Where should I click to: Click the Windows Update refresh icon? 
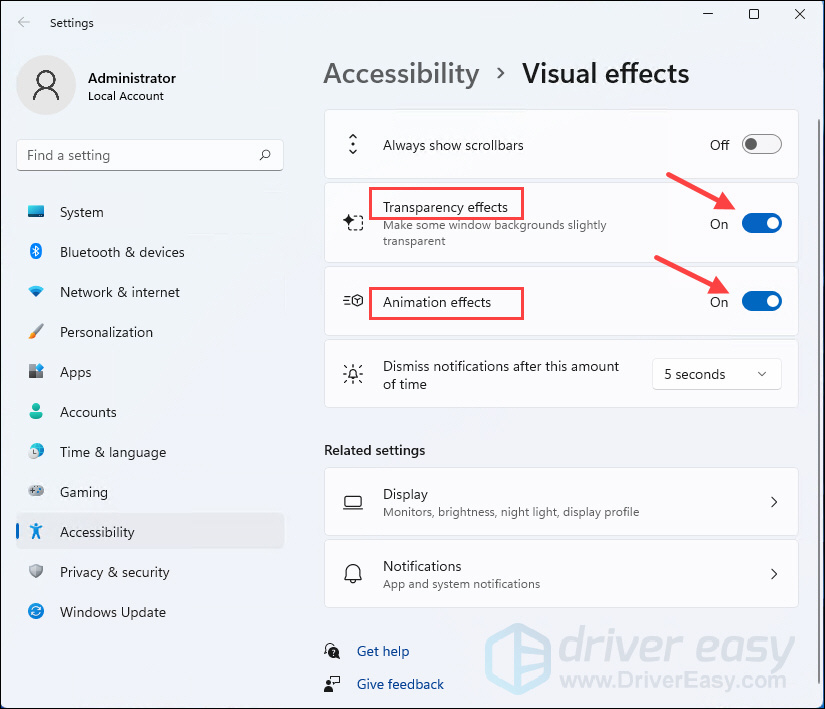click(x=36, y=611)
